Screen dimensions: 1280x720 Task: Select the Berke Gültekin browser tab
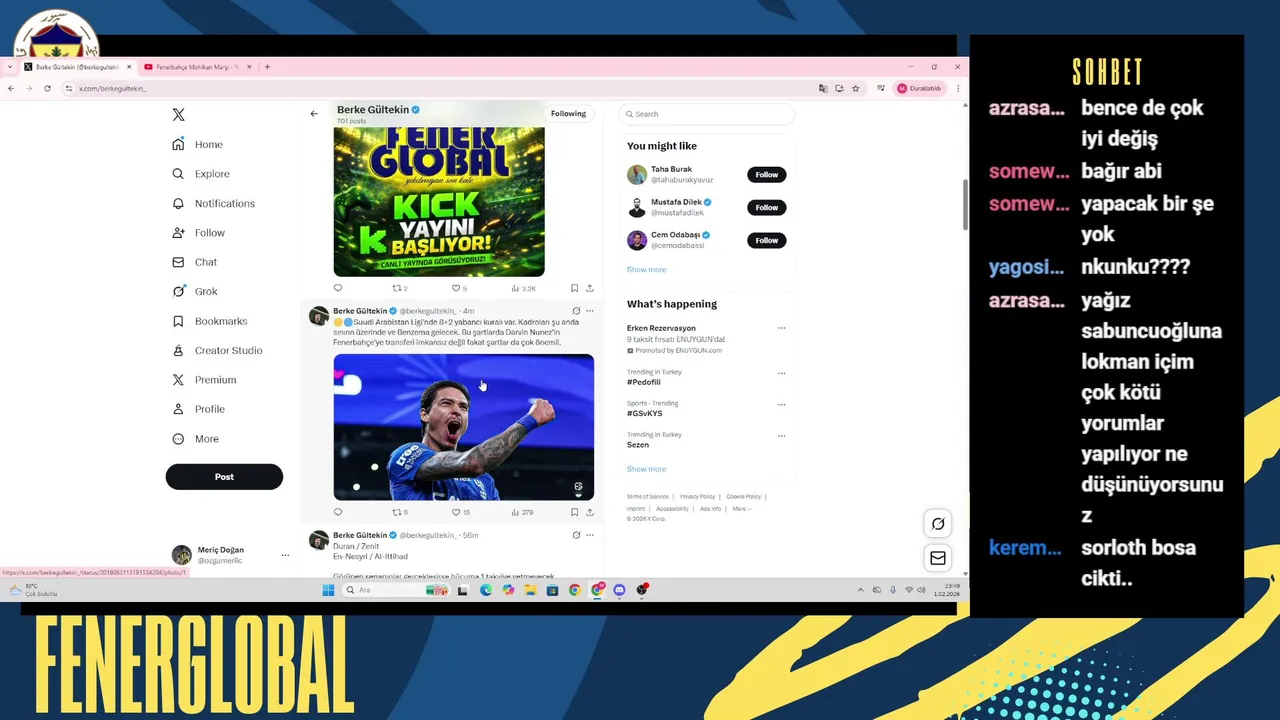point(77,67)
